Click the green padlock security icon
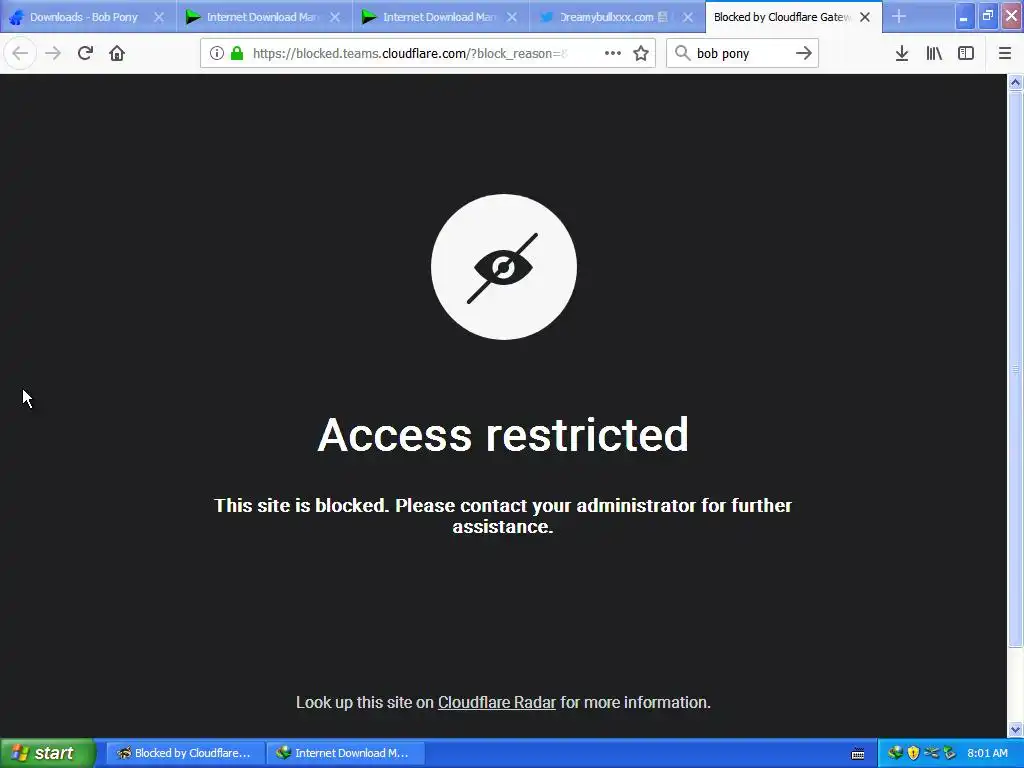This screenshot has height=768, width=1024. click(x=237, y=54)
